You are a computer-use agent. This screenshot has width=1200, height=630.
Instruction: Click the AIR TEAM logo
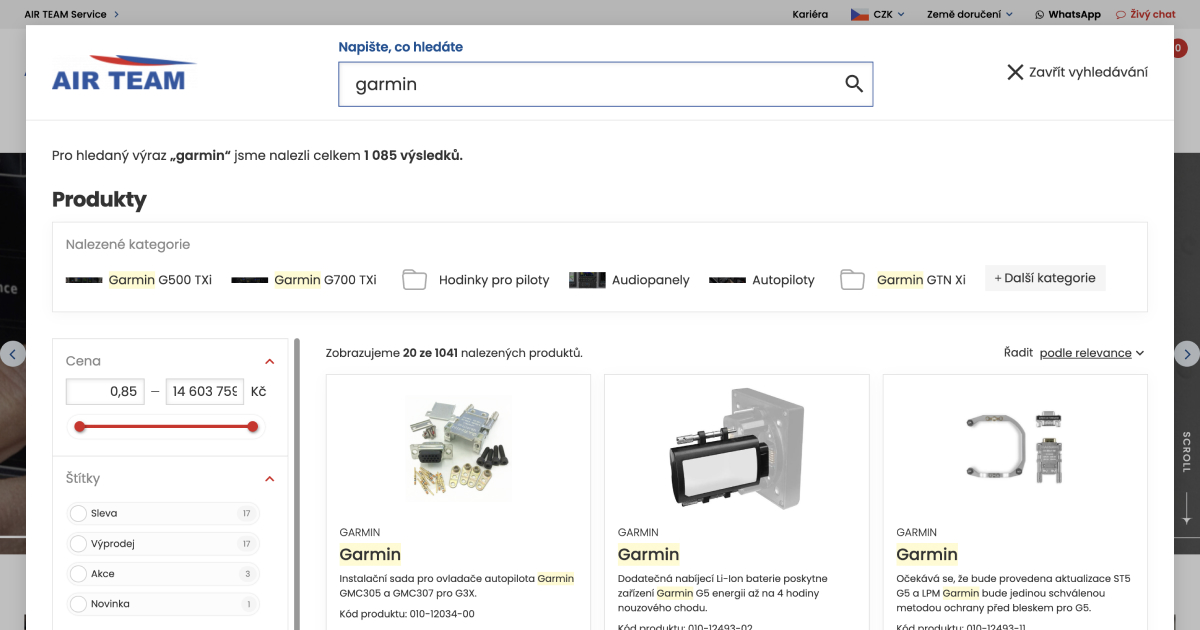tap(124, 74)
